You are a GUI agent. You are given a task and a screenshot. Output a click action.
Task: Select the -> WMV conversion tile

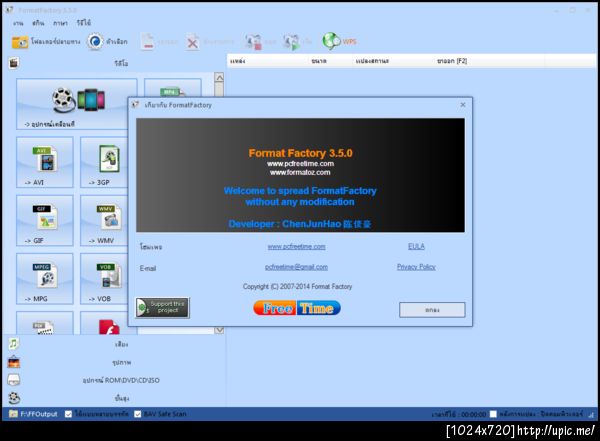(104, 220)
